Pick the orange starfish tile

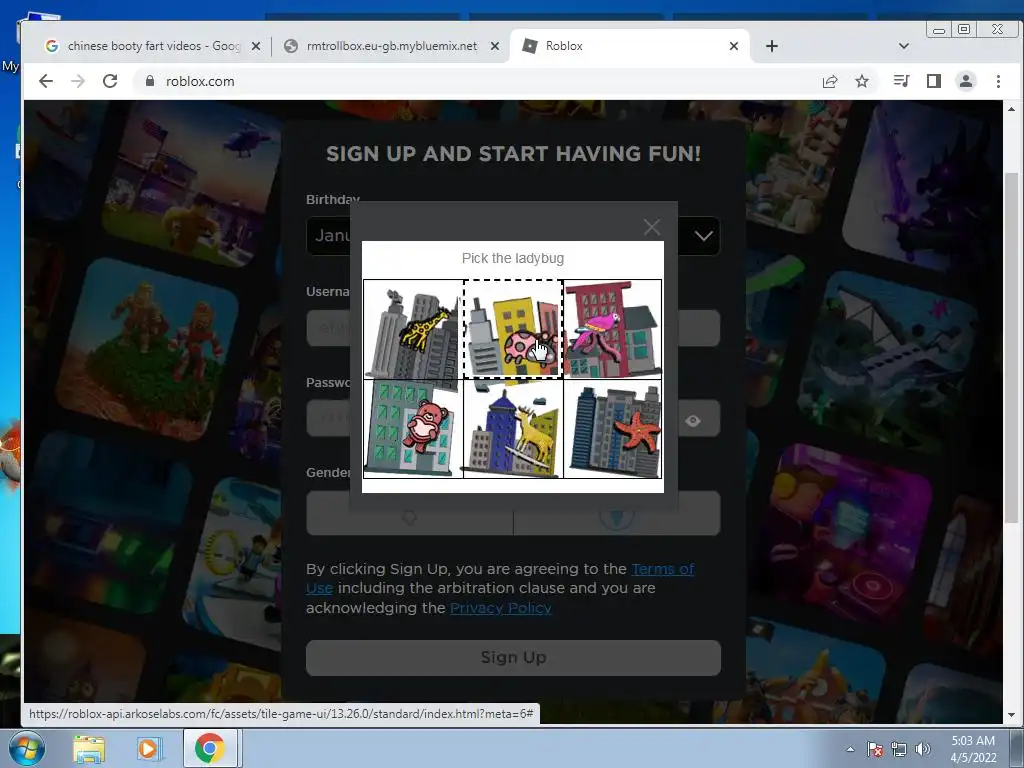point(613,429)
